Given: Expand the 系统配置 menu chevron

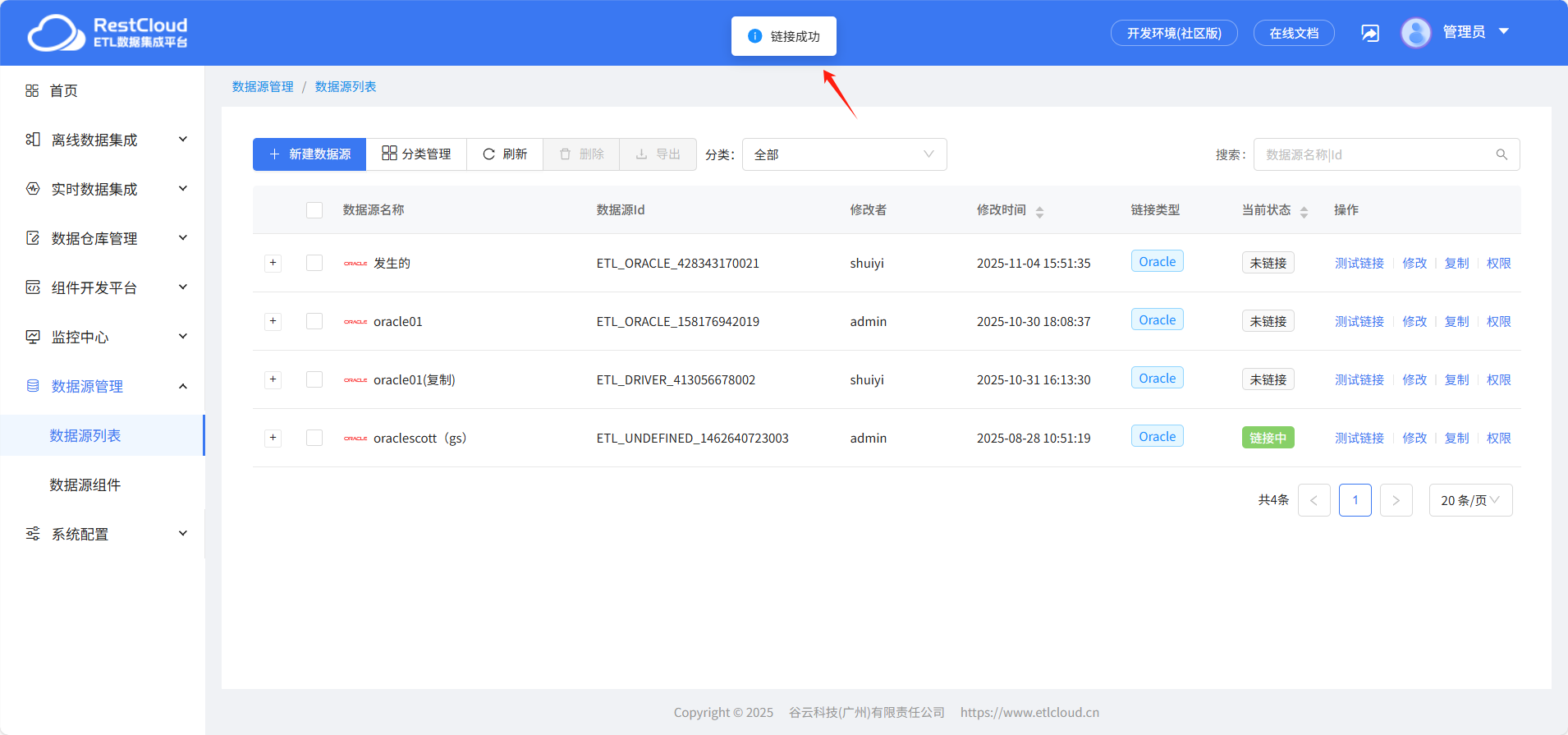Looking at the screenshot, I should click(x=183, y=534).
